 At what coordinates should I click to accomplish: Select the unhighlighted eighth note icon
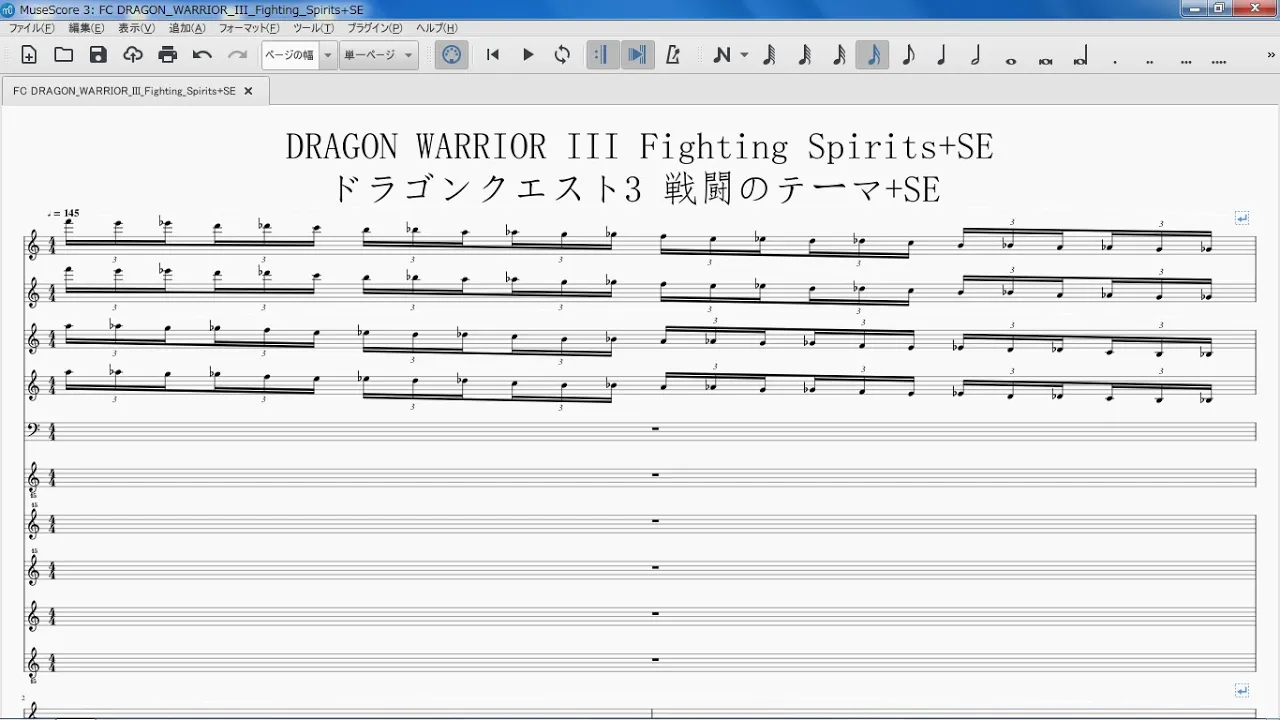(x=908, y=55)
